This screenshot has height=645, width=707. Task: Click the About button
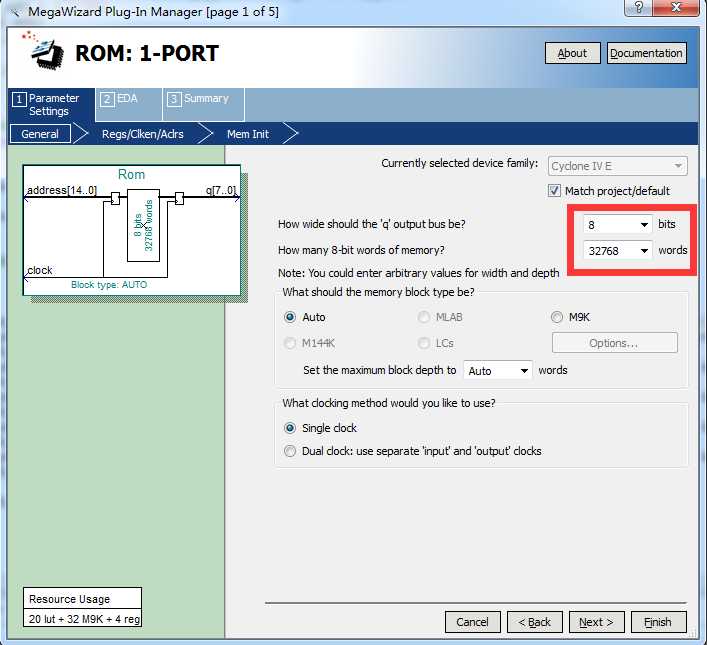[x=573, y=53]
